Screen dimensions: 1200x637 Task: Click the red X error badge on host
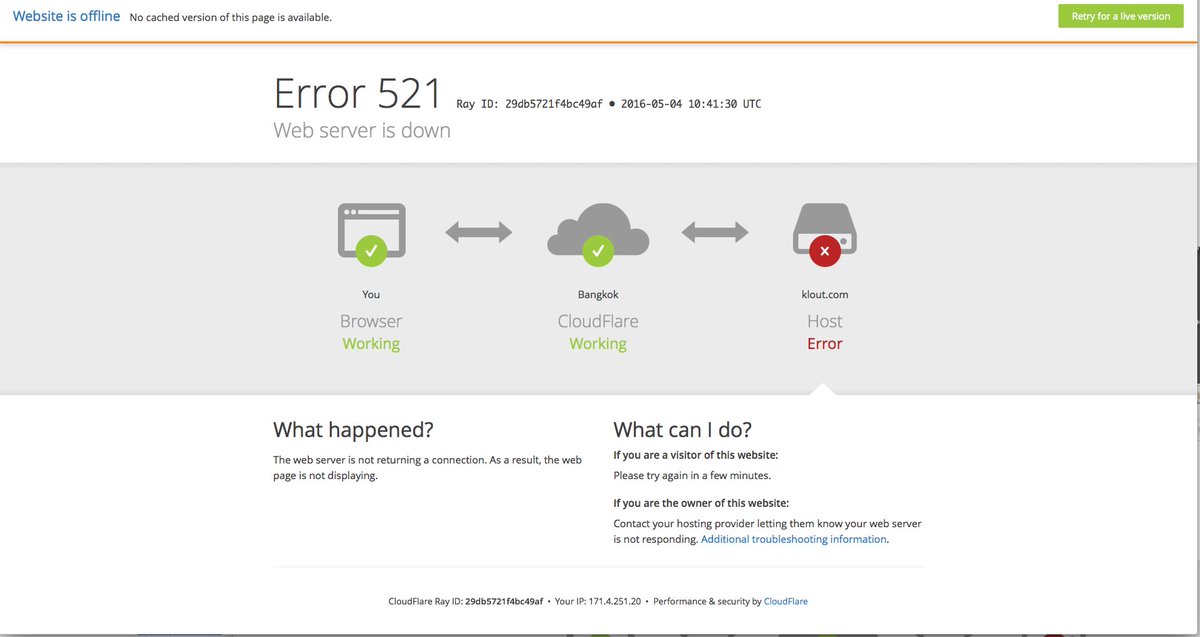[825, 252]
